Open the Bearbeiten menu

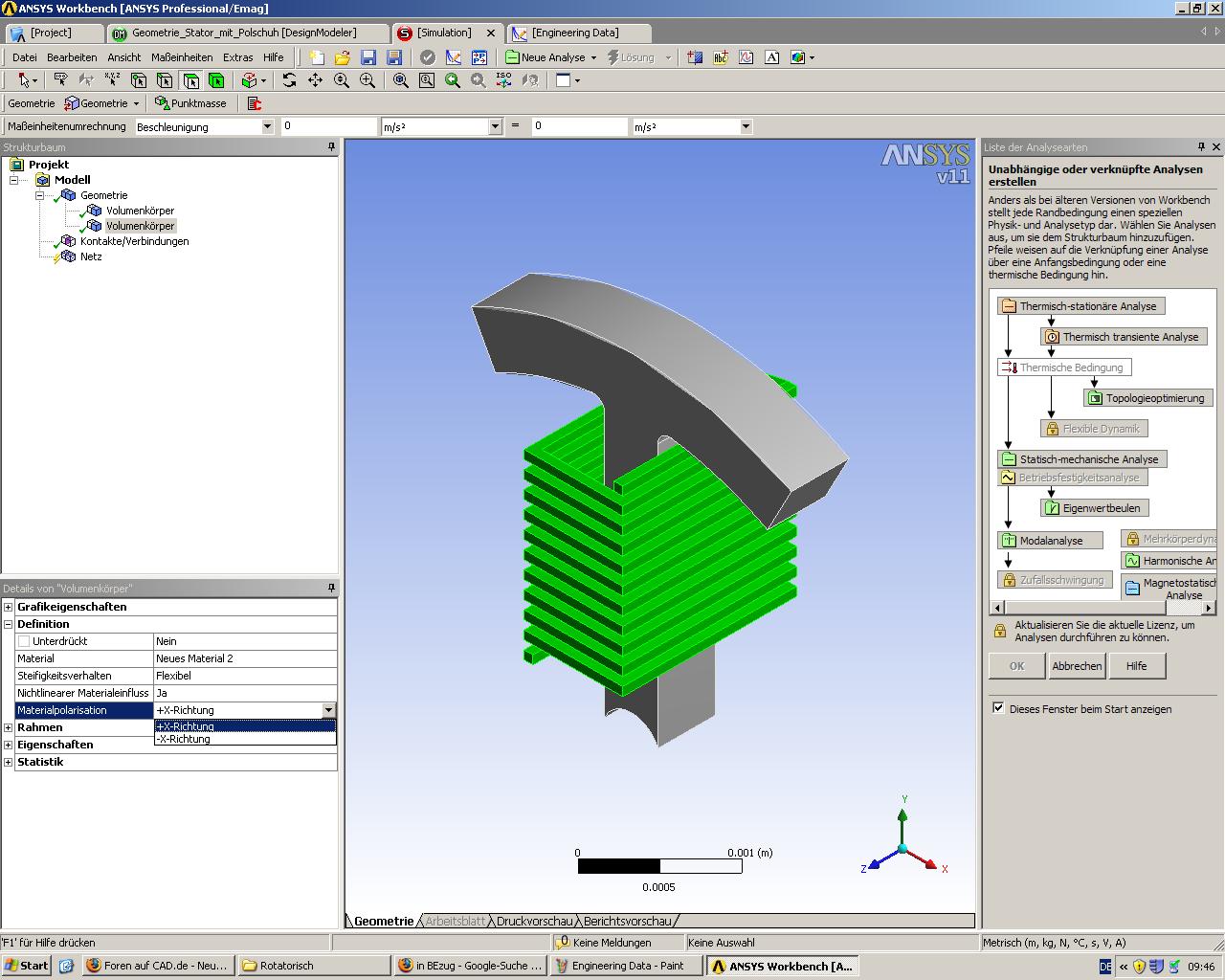(x=72, y=57)
